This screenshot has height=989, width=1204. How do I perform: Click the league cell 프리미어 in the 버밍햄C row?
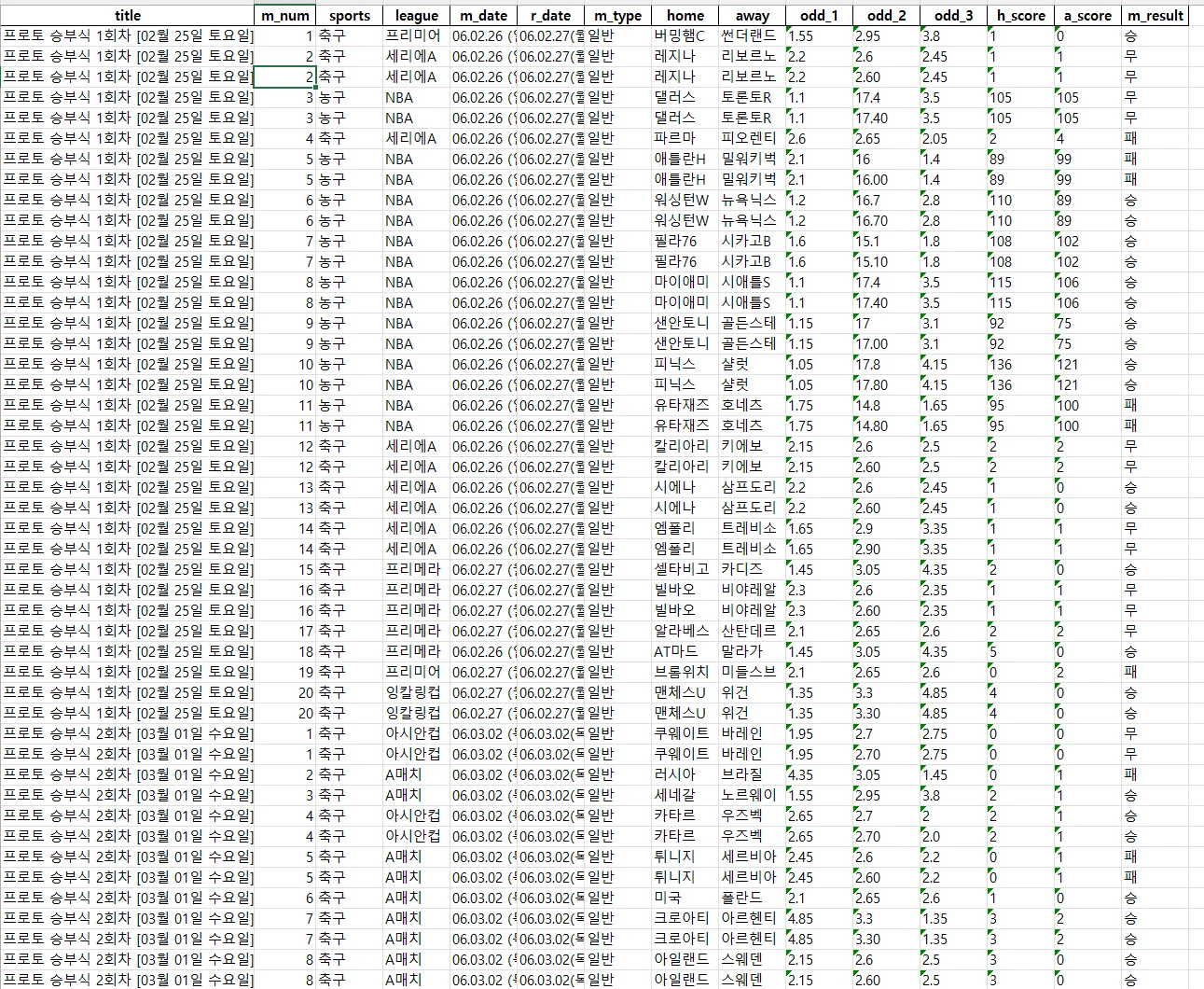[416, 35]
